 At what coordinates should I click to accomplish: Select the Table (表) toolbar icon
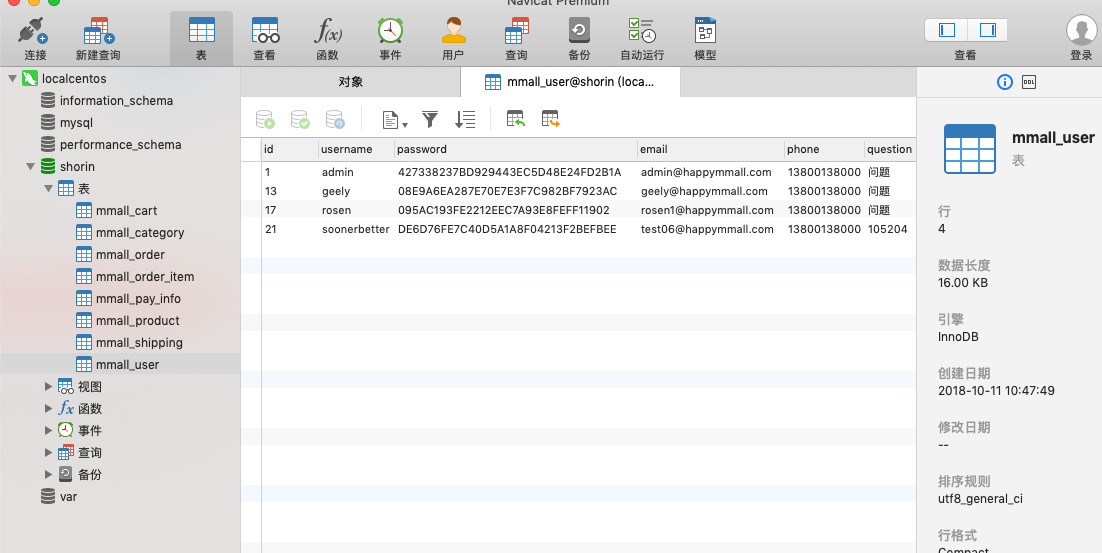tap(201, 39)
